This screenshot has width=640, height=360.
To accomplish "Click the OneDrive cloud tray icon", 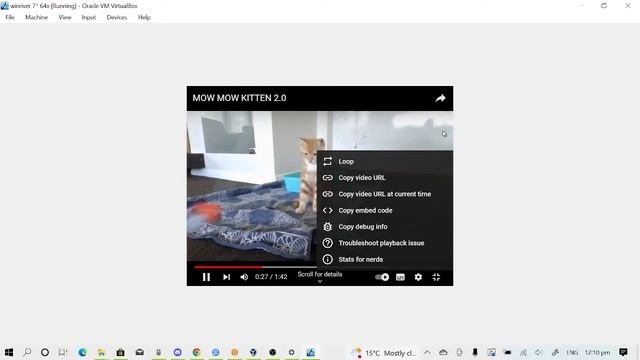I will click(x=443, y=352).
